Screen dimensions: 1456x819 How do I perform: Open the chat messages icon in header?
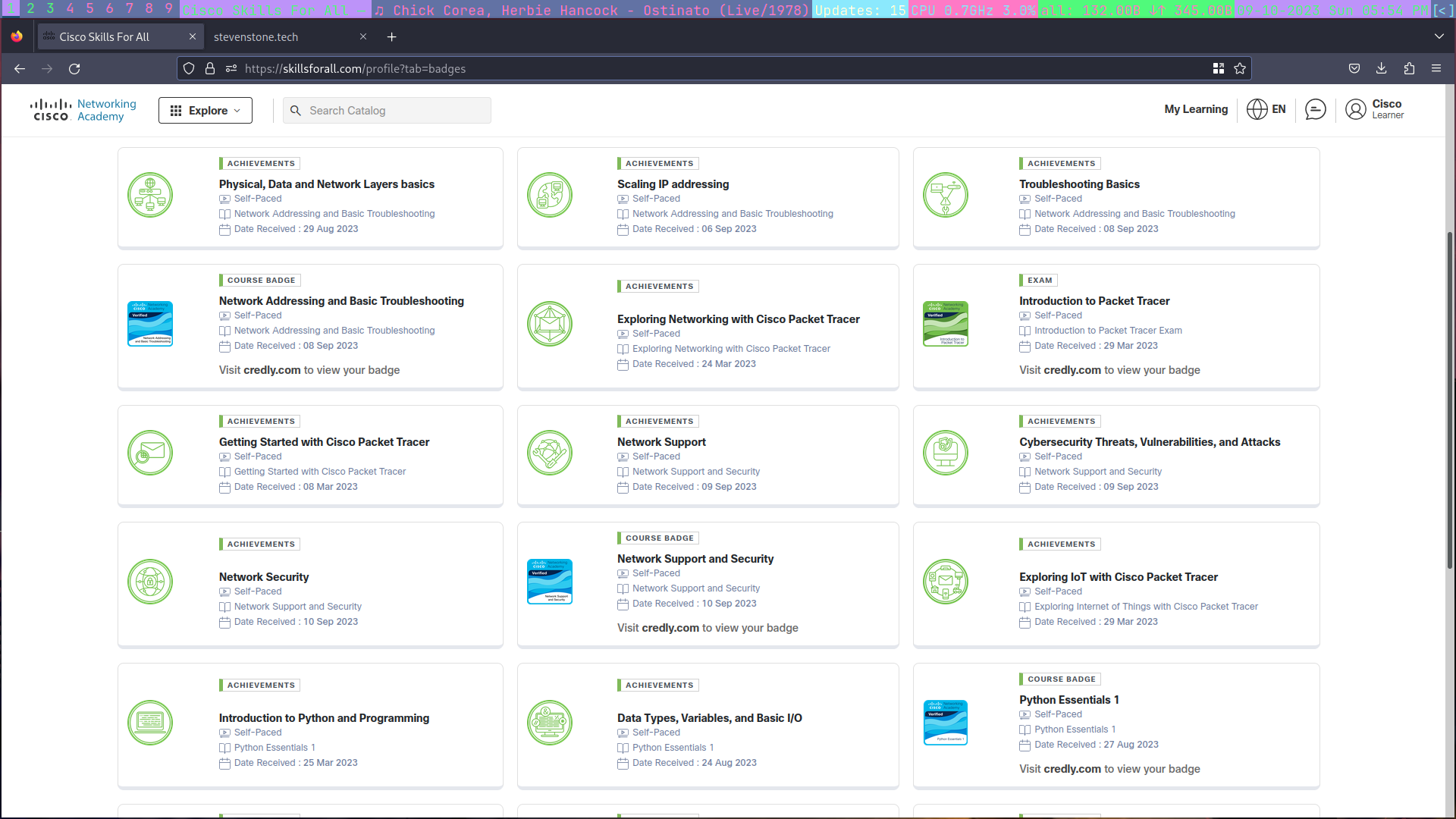[1316, 110]
